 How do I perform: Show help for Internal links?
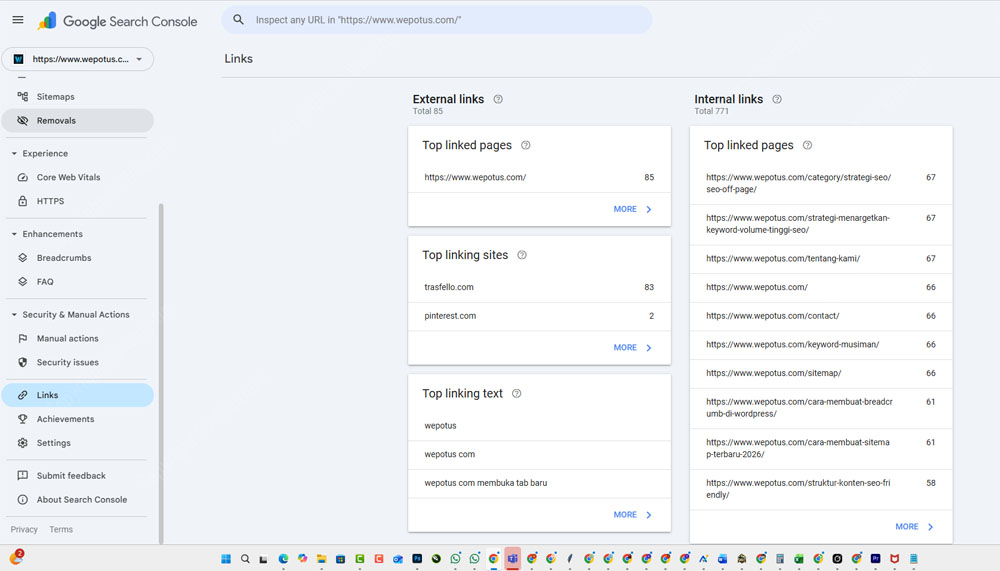[x=777, y=99]
